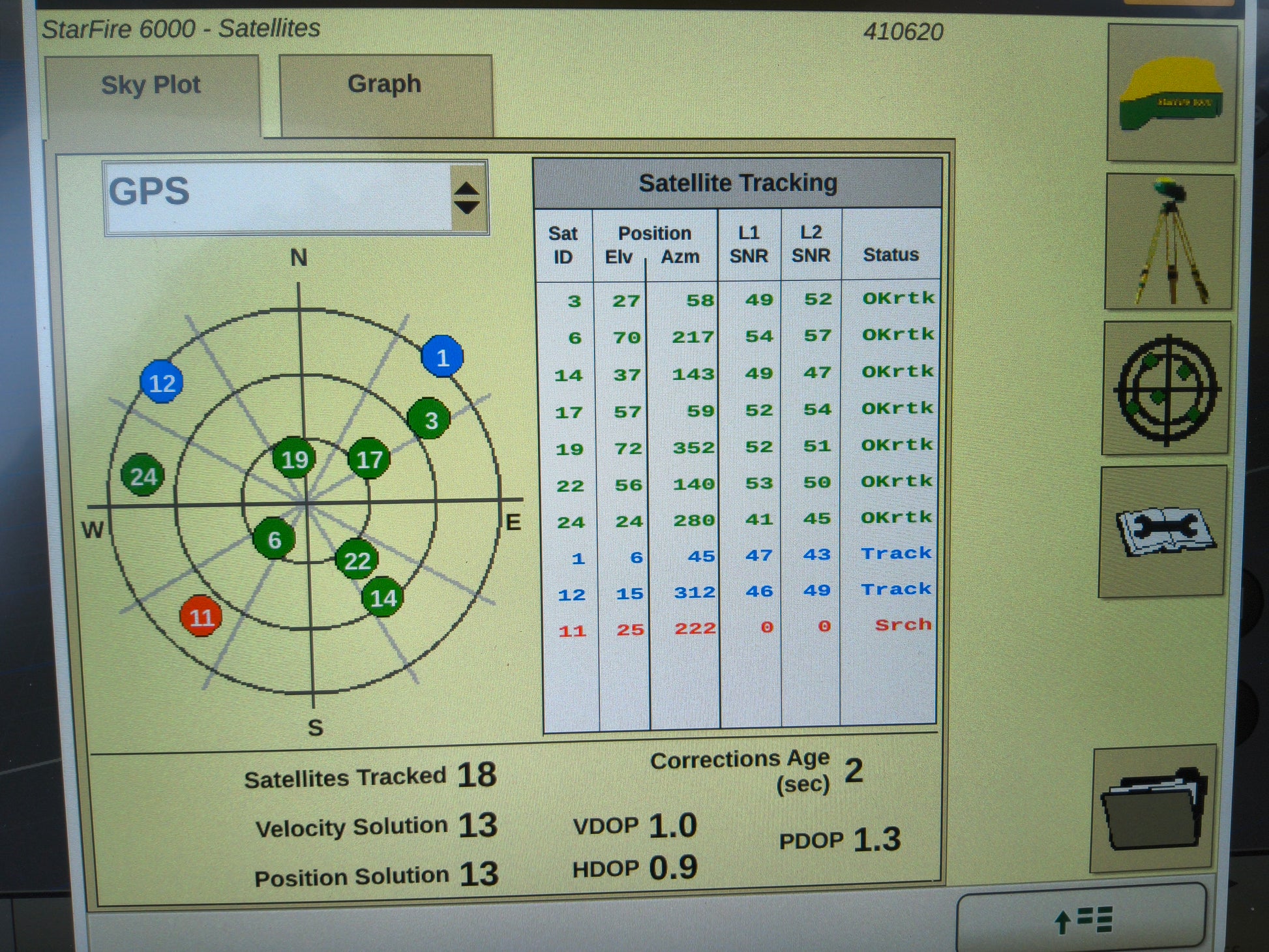
Task: Click the Status column header
Action: [x=890, y=254]
